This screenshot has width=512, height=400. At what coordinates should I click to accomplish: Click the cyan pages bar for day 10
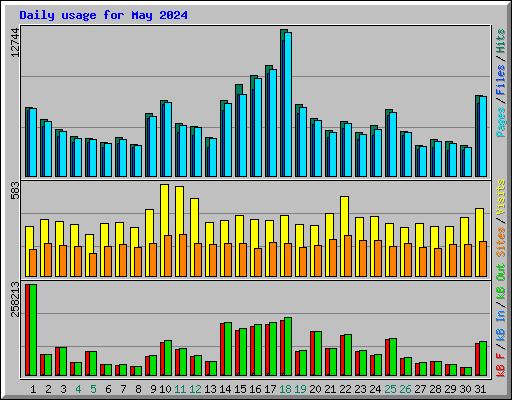click(x=168, y=139)
